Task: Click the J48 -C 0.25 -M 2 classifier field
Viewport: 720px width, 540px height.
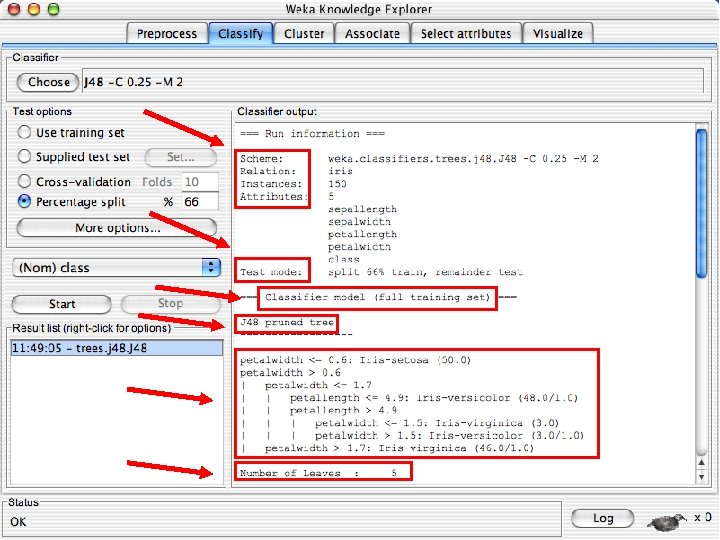Action: [393, 82]
